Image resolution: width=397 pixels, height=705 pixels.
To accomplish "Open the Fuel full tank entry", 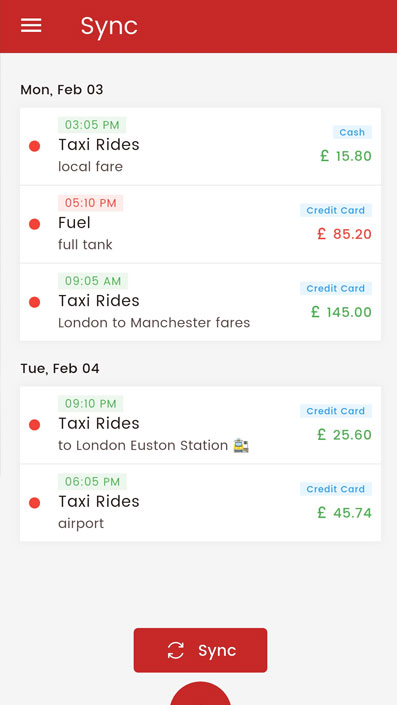I will point(201,224).
